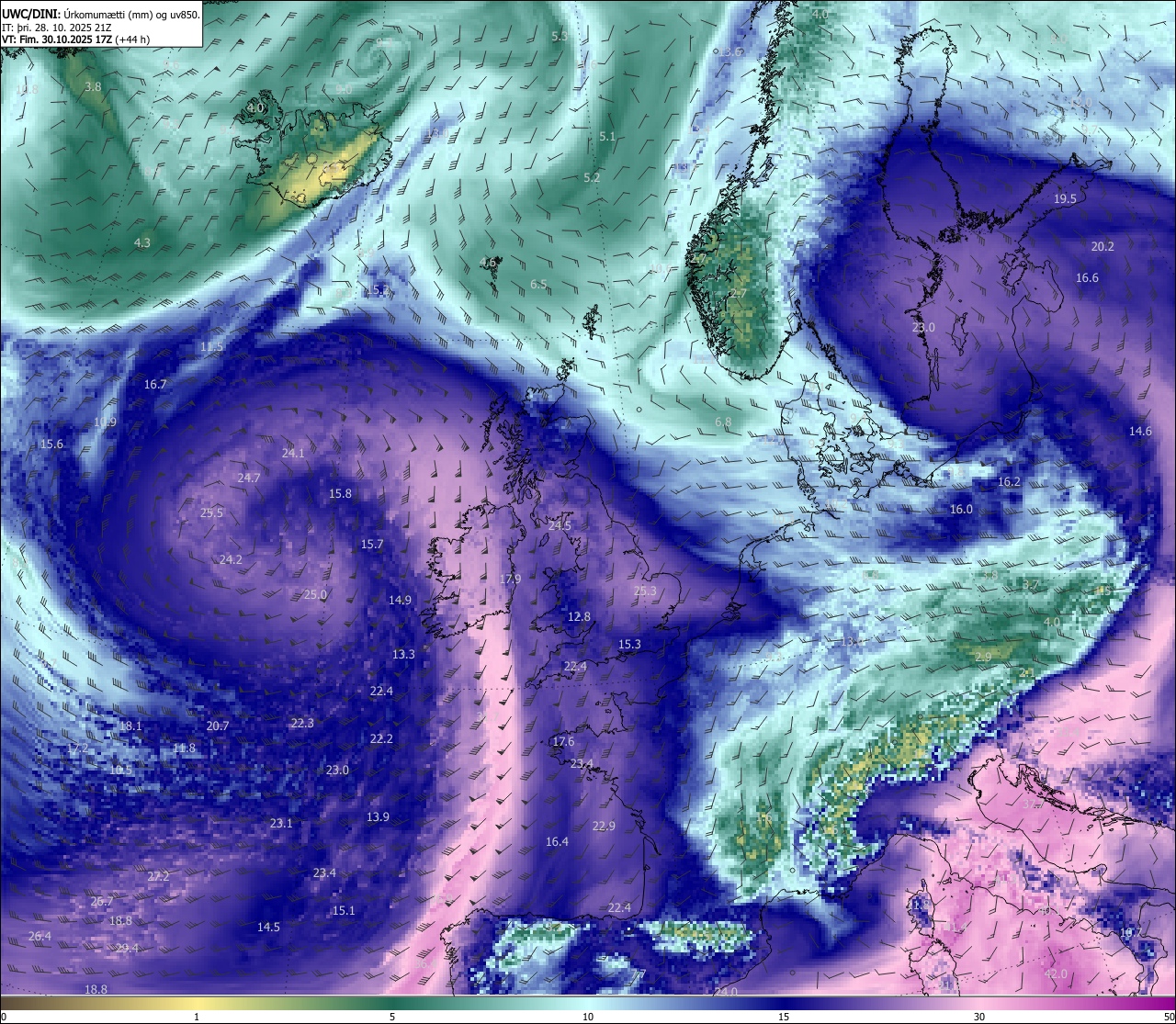This screenshot has width=1176, height=1024.
Task: Click the 16.0 value label
Action: pos(961,510)
